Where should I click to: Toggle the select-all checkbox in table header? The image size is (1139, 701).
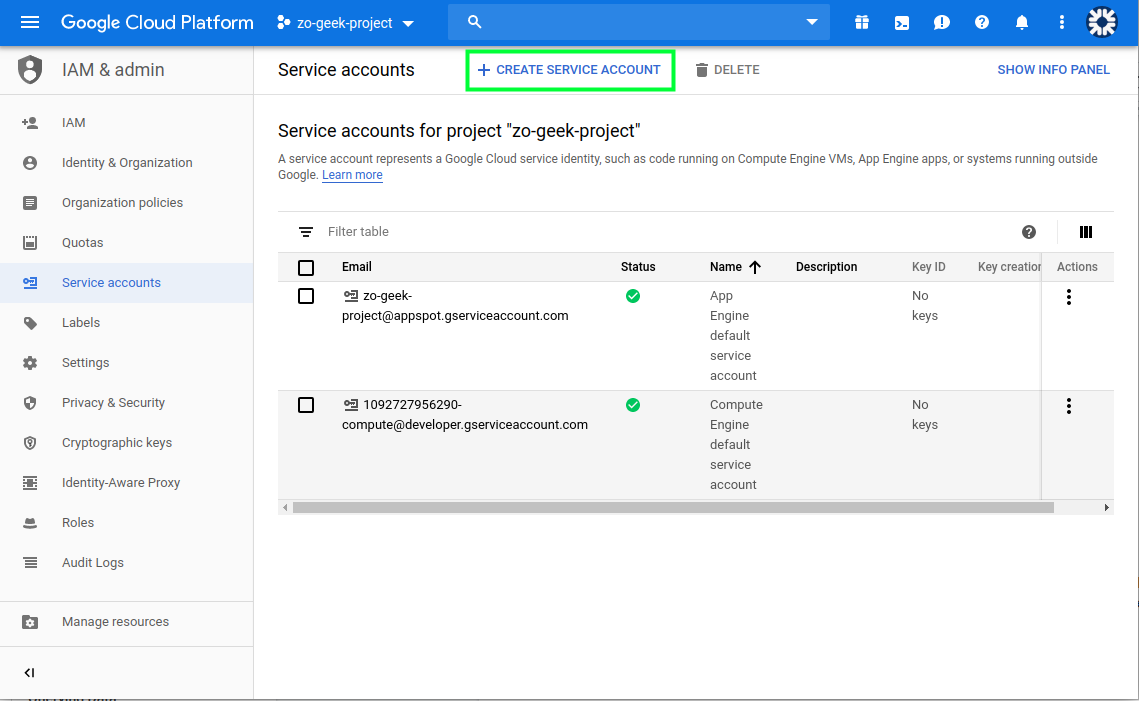coord(306,268)
